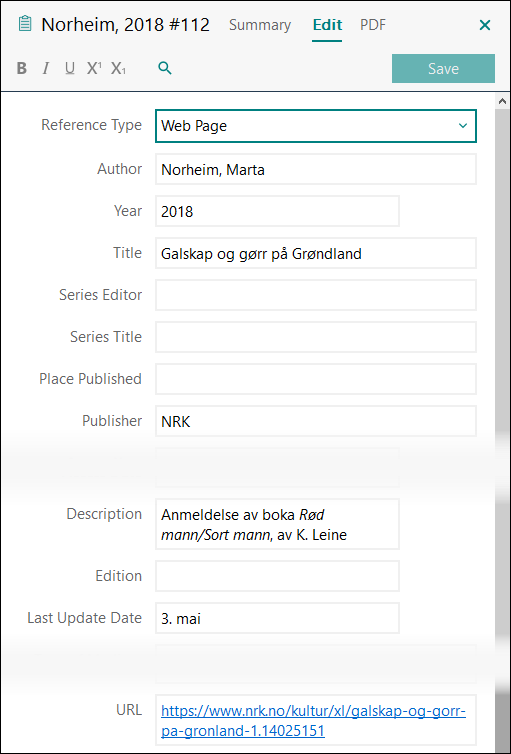Click the Save button
This screenshot has width=511, height=754.
point(443,68)
